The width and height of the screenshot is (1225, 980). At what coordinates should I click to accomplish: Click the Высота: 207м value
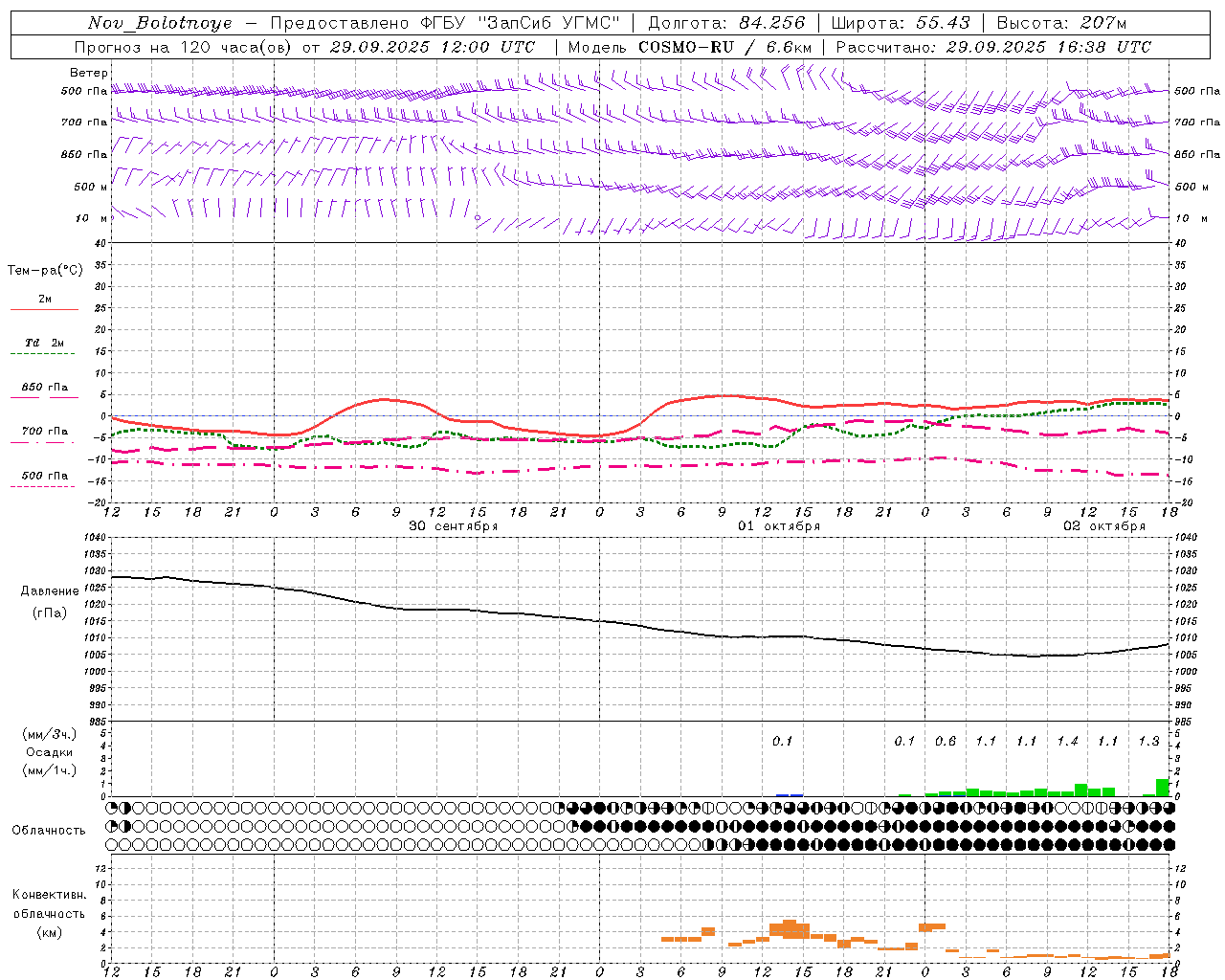[x=1062, y=23]
